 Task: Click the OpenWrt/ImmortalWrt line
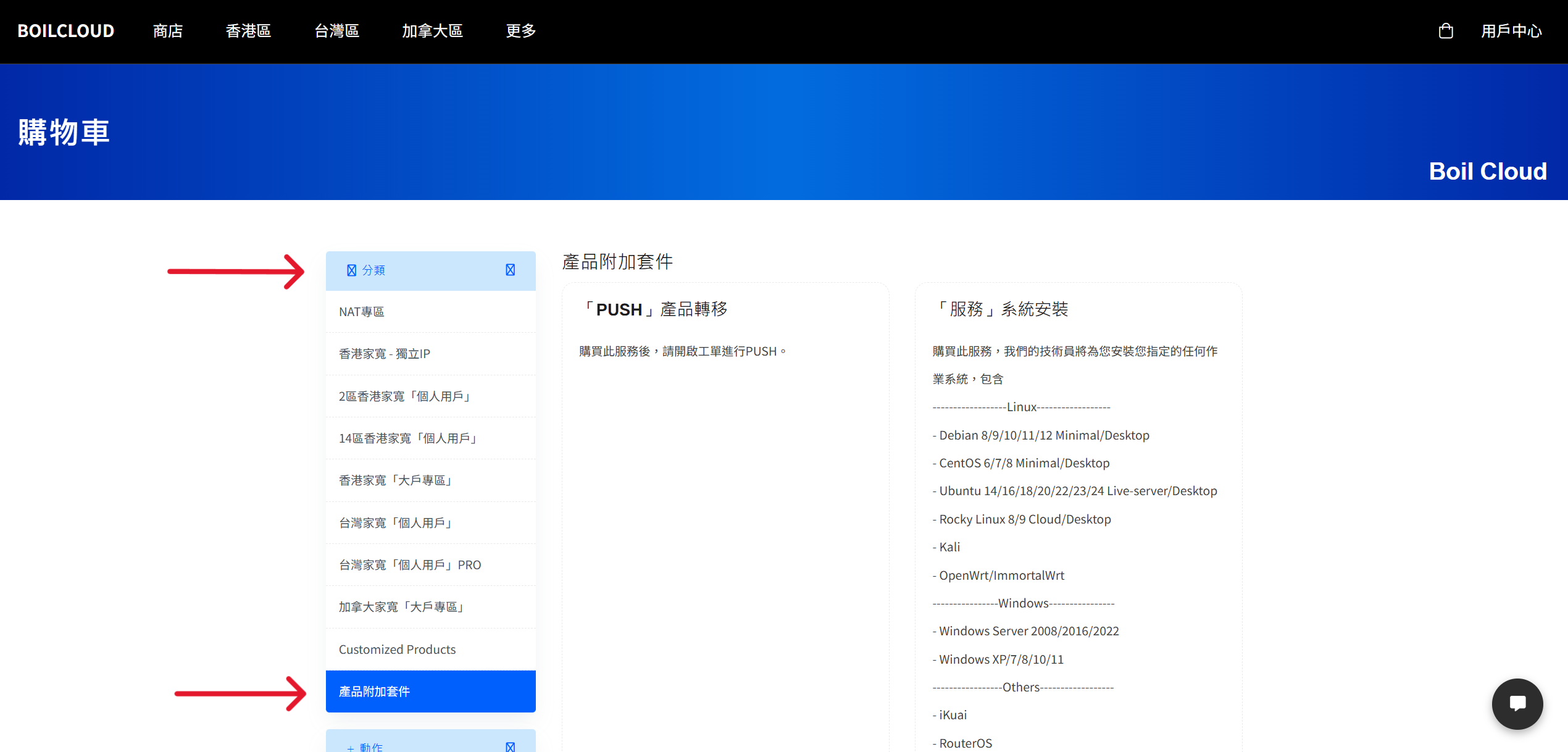(998, 575)
